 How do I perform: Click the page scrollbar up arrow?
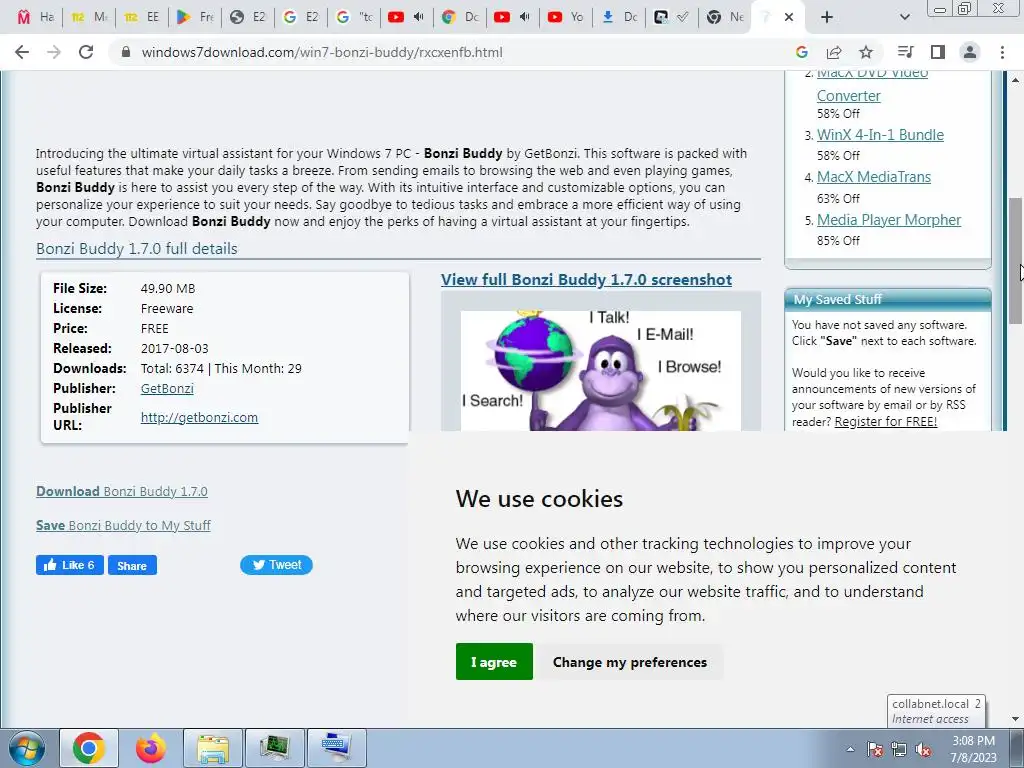pos(1016,80)
